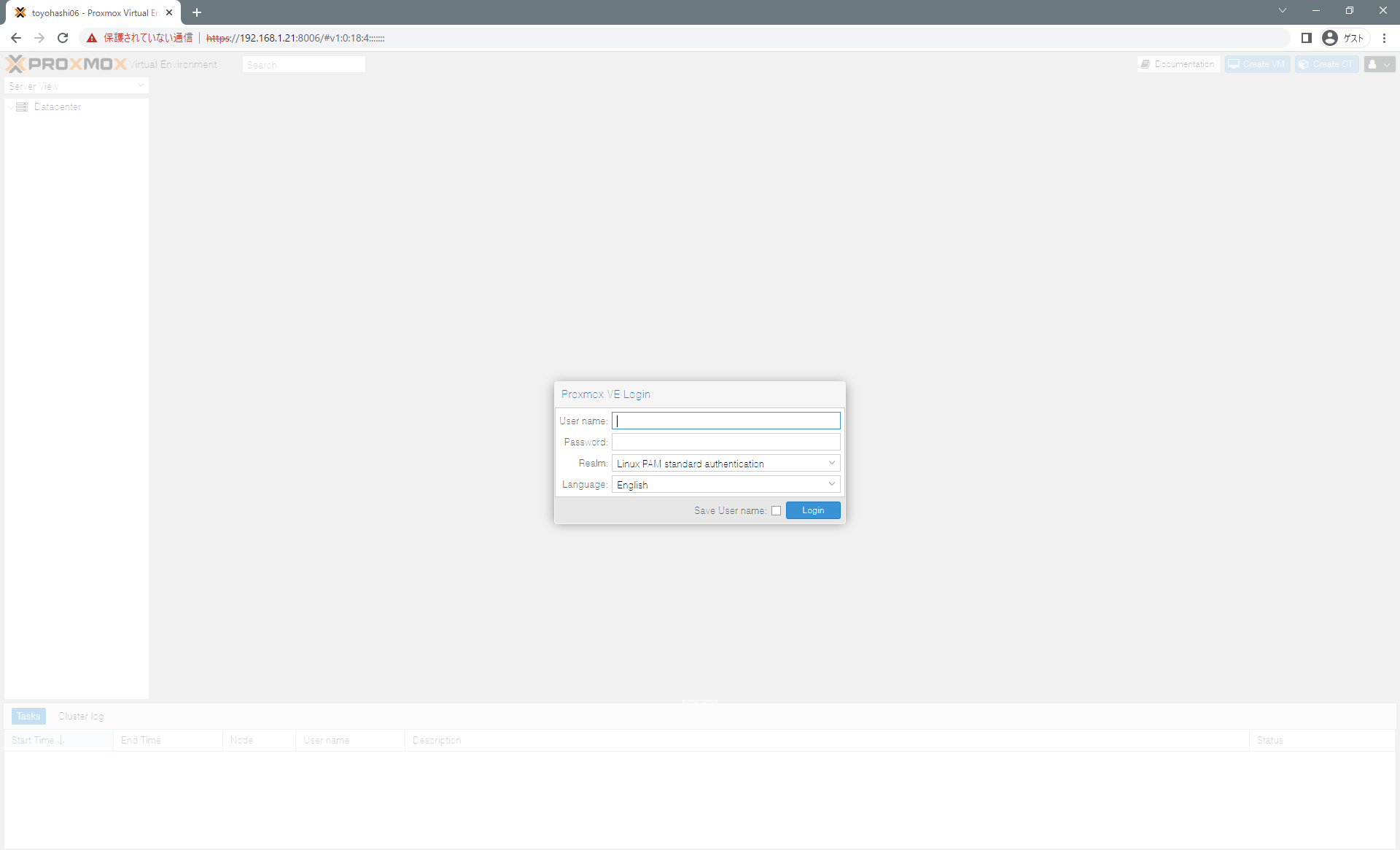Open the Realm dropdown
The width and height of the screenshot is (1400, 850).
pyautogui.click(x=831, y=463)
